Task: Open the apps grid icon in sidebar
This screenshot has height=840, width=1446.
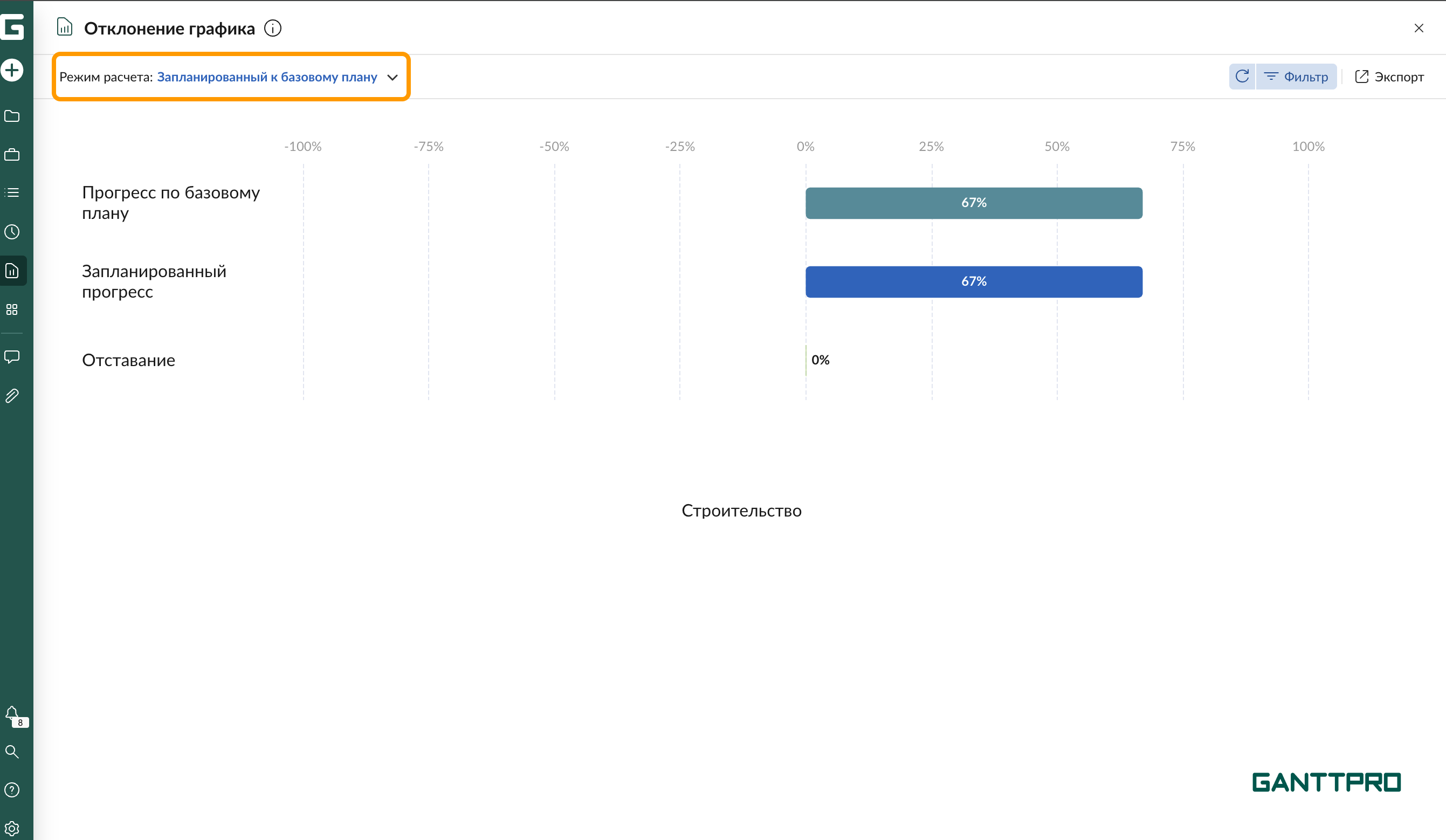Action: pos(12,310)
